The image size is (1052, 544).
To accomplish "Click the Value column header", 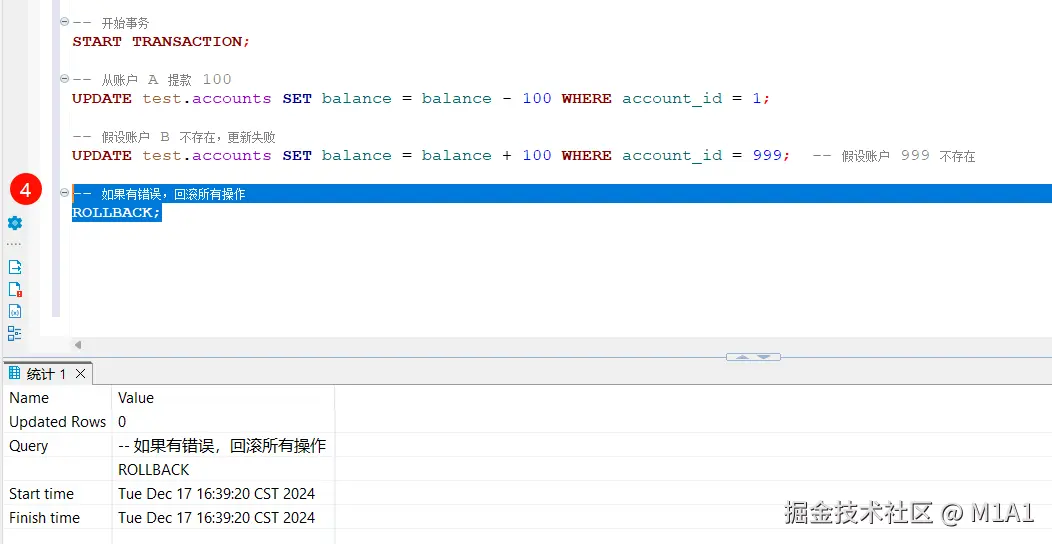I will (x=223, y=398).
